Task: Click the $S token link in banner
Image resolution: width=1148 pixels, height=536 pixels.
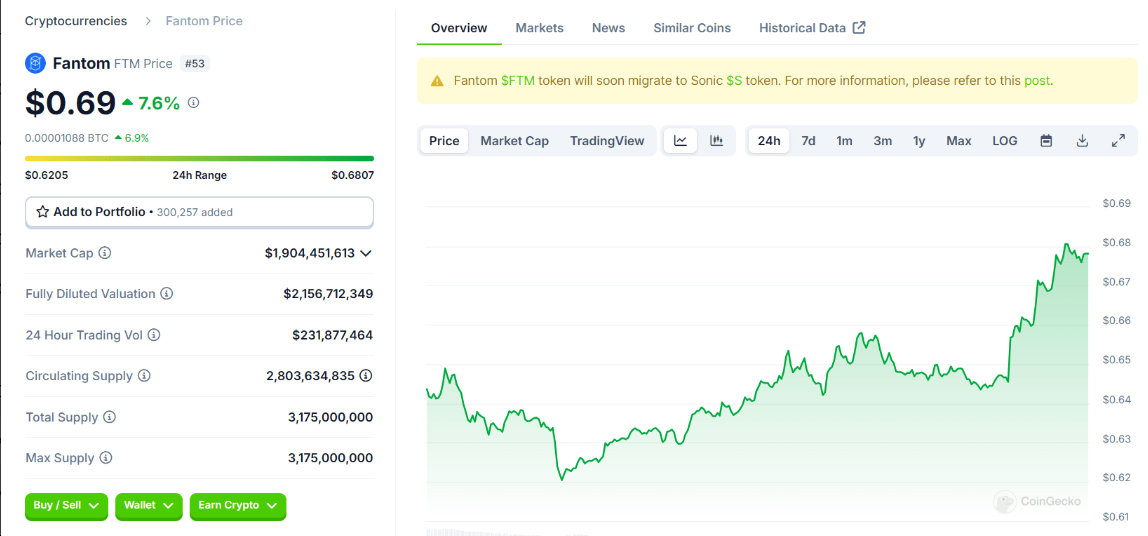Action: 734,81
